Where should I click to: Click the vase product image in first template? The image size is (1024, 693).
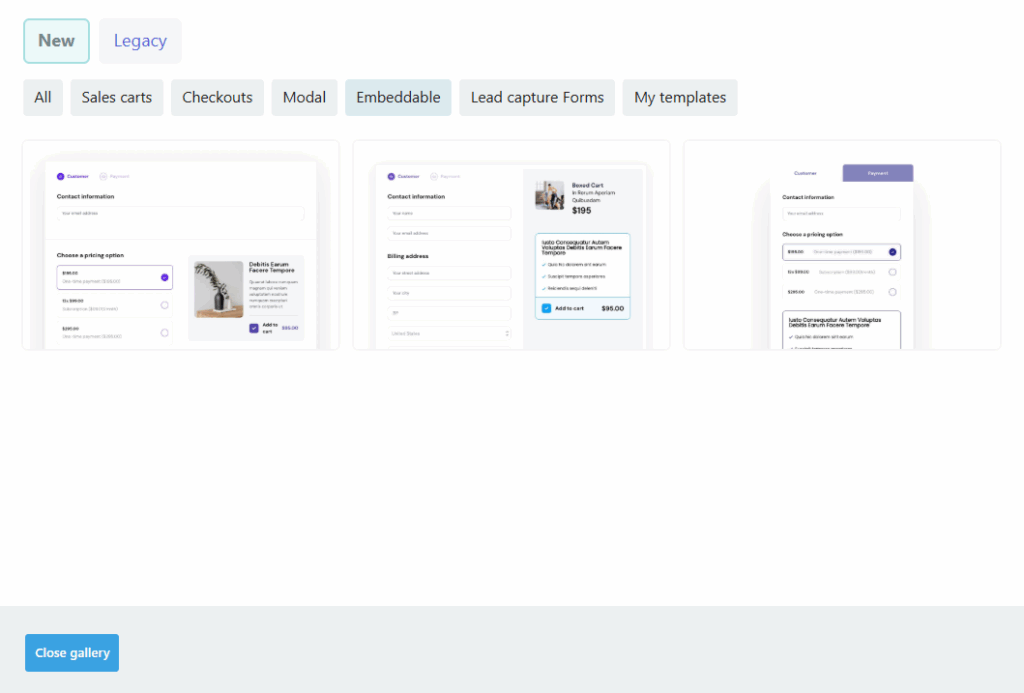(219, 290)
